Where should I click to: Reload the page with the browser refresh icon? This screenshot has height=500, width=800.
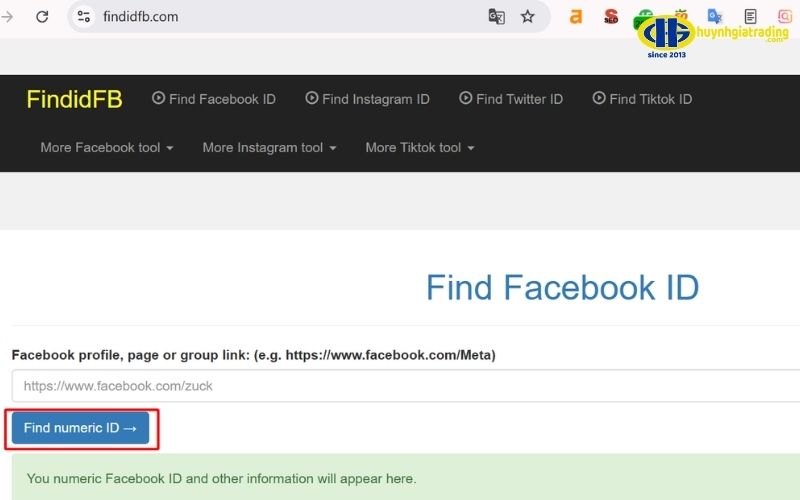[42, 17]
